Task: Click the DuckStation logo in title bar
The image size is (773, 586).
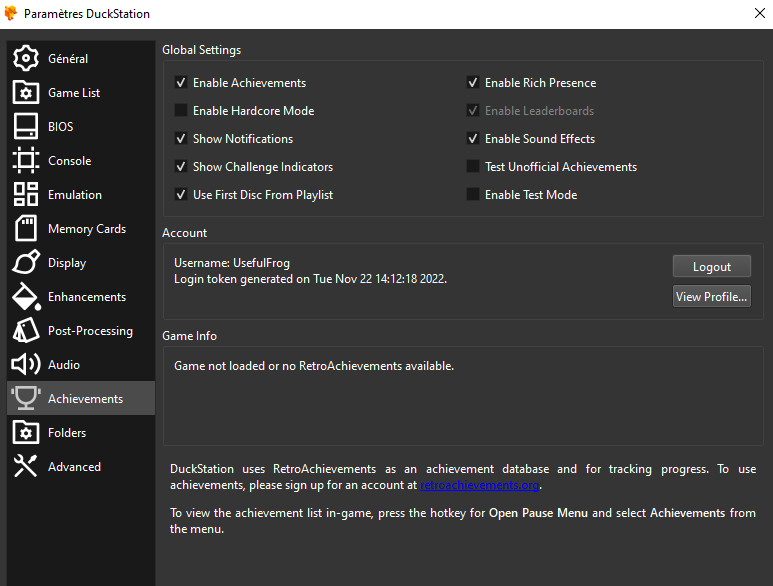Action: click(10, 13)
